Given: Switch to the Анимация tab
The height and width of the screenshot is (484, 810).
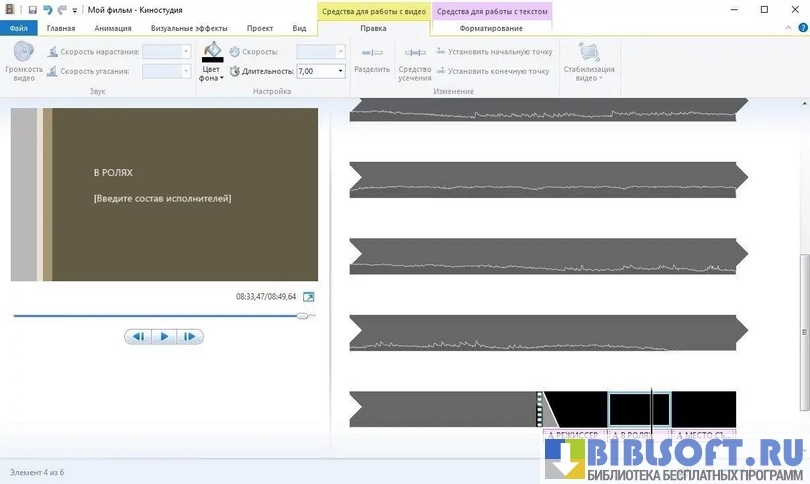Looking at the screenshot, I should 112,28.
